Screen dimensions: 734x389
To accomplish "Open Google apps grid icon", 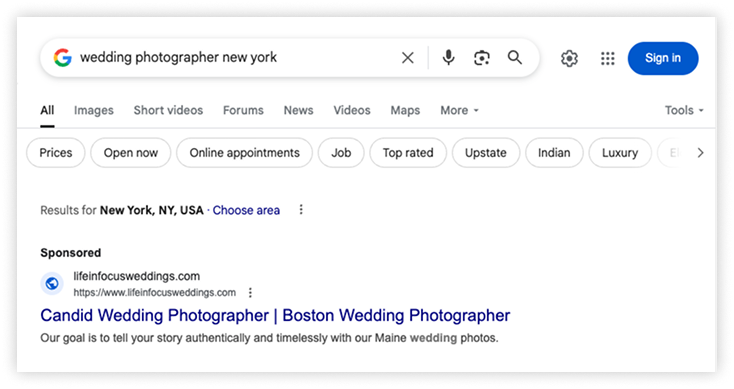I will coord(608,58).
